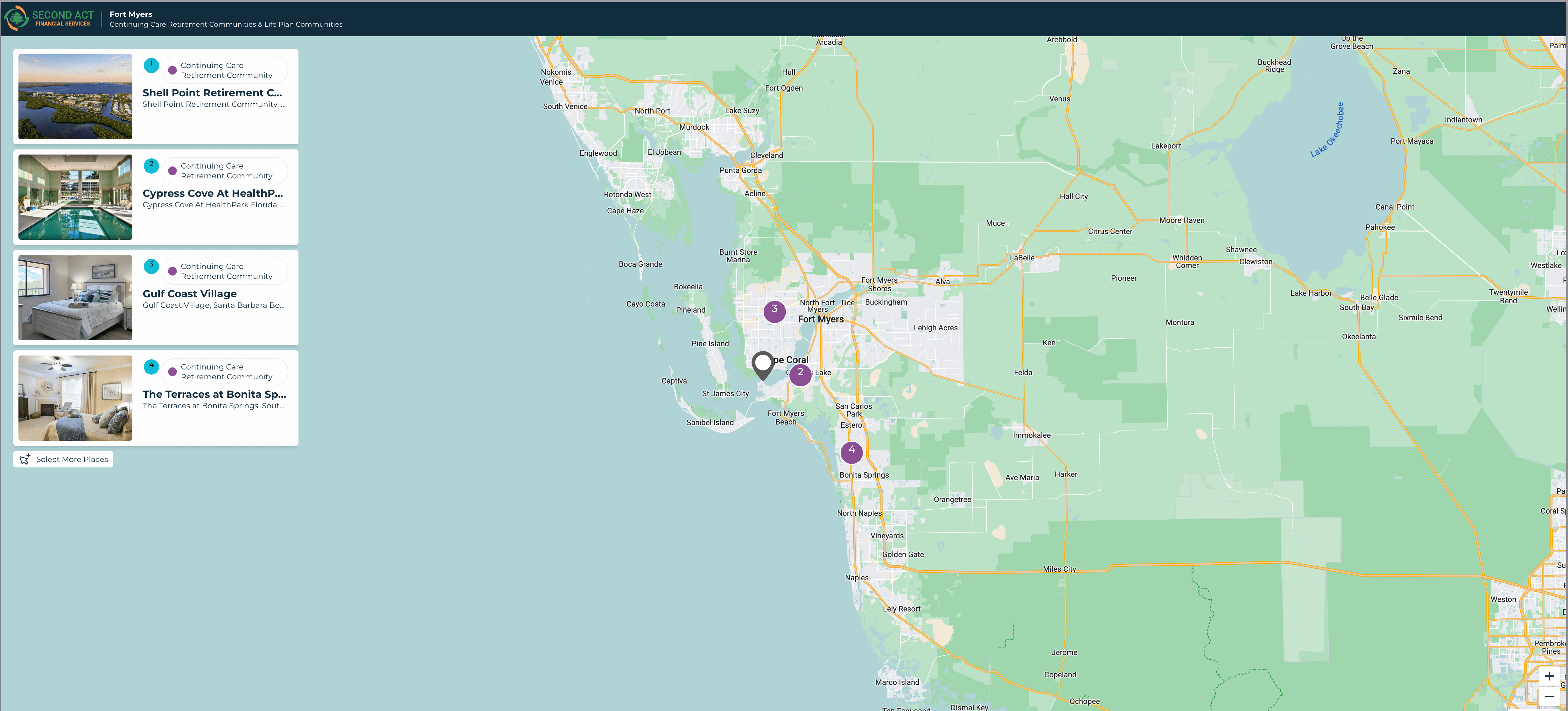Screen dimensions: 1568x711
Task: Zoom in the map with plus button
Action: [1549, 676]
